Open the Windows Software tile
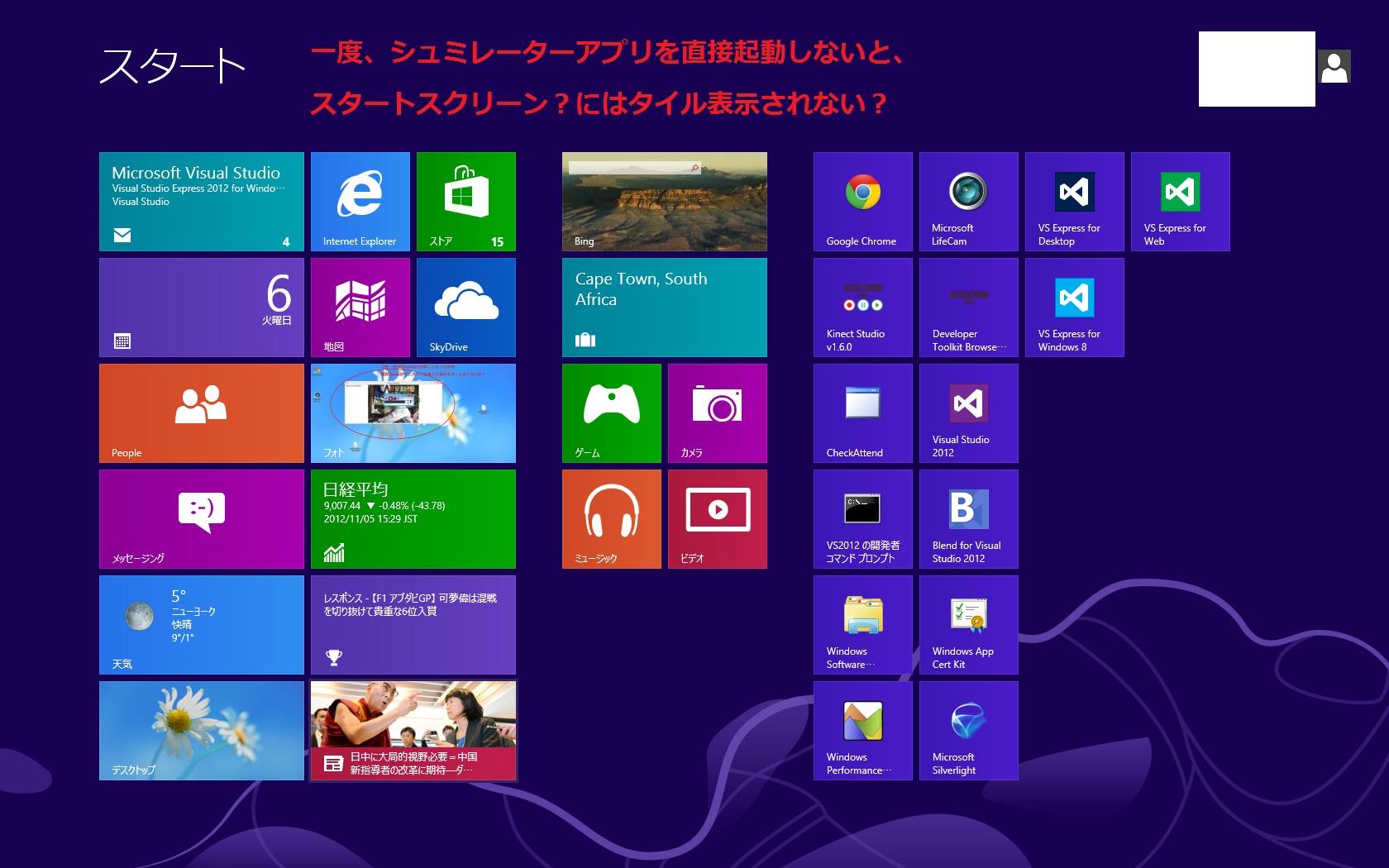The height and width of the screenshot is (868, 1389). pos(863,625)
